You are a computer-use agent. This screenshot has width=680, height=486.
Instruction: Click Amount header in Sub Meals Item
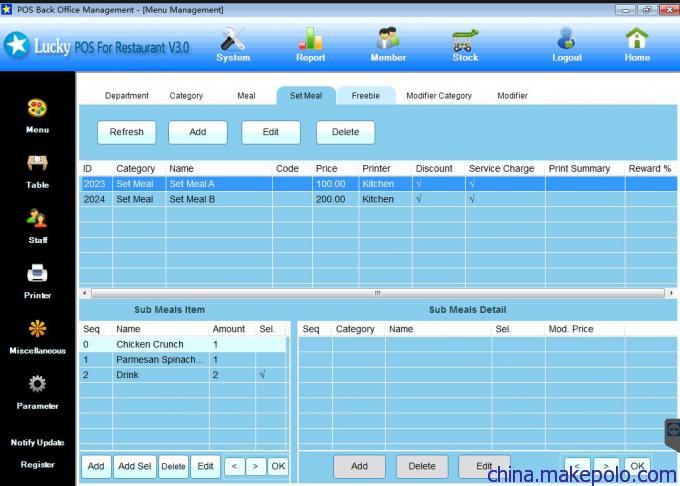[229, 329]
